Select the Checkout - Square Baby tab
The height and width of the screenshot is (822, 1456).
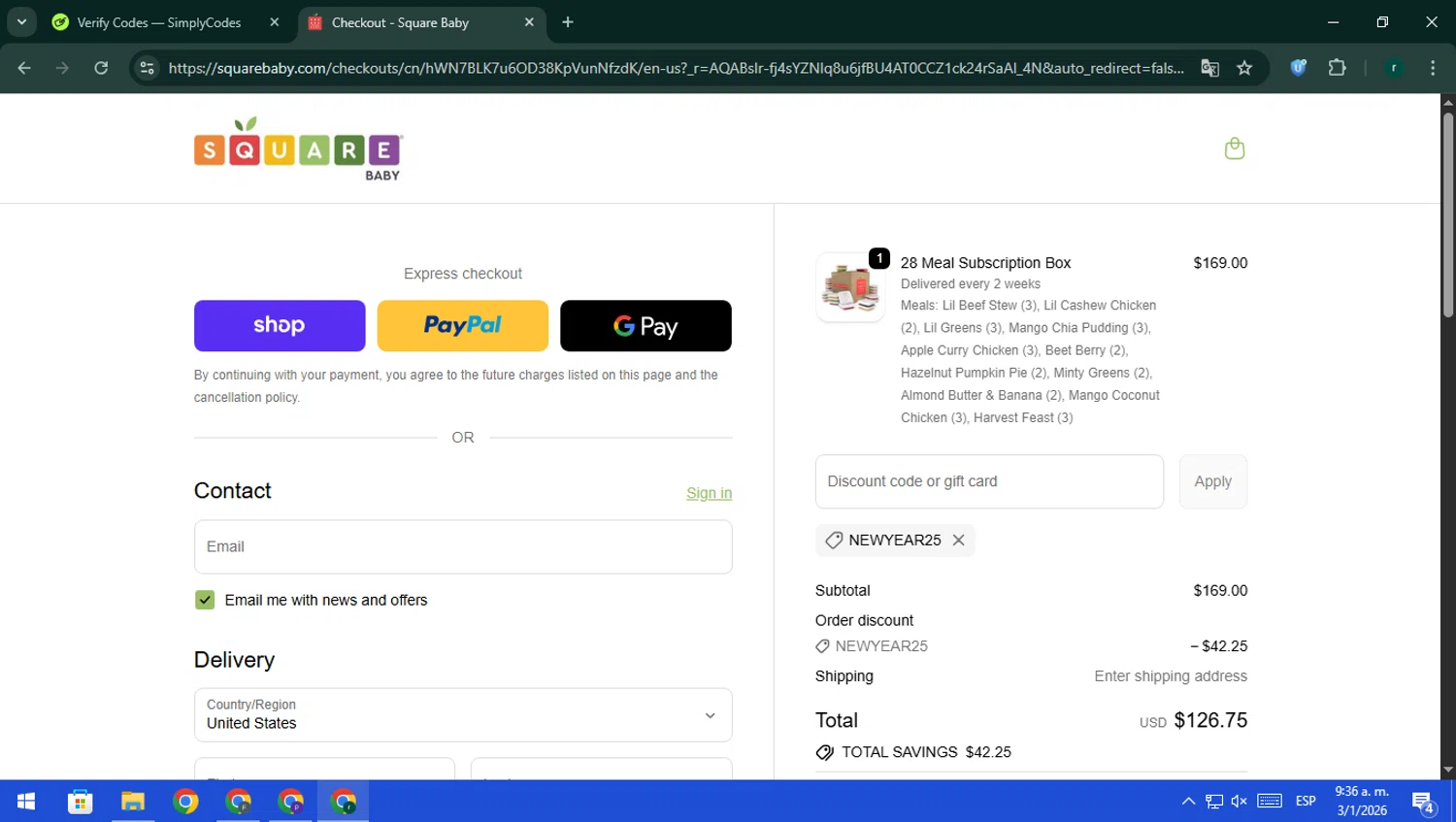click(x=400, y=22)
